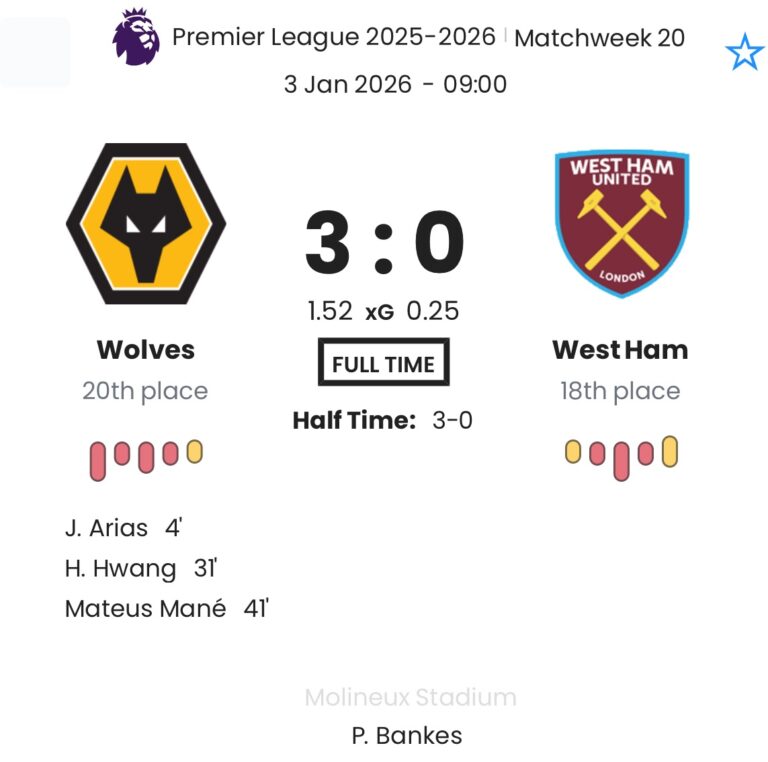
Task: Click West Ham's middle red form pill
Action: coord(621,460)
